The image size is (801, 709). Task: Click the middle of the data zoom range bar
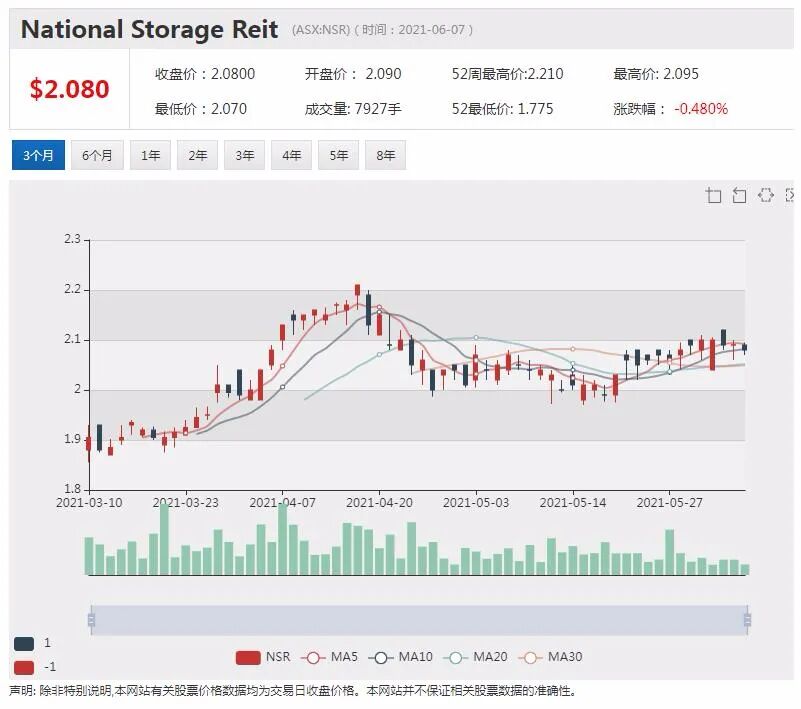(x=419, y=620)
